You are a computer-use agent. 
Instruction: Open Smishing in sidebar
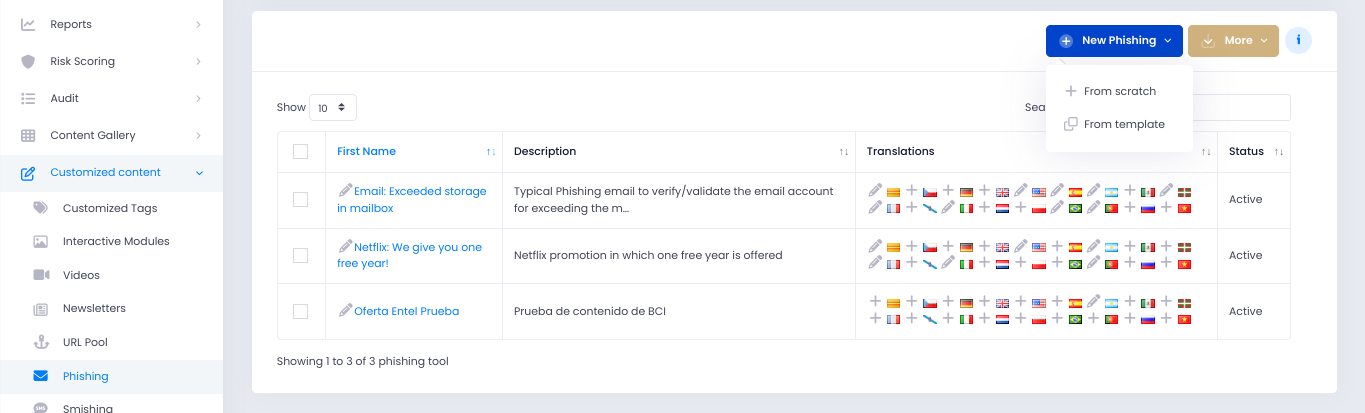click(x=87, y=408)
